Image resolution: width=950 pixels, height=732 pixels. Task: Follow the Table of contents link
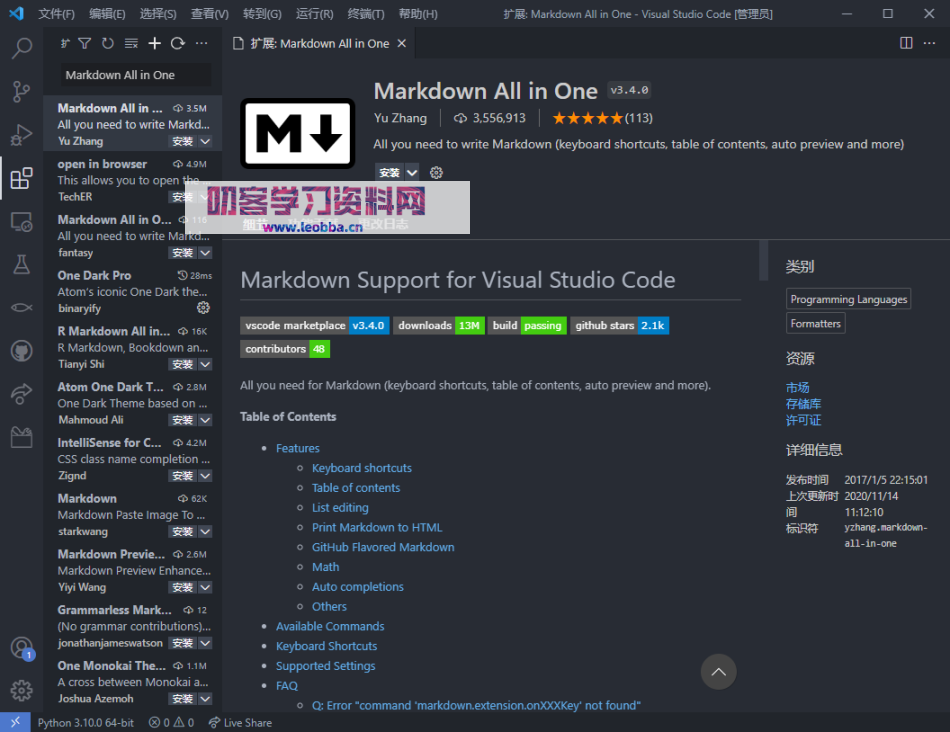[356, 487]
